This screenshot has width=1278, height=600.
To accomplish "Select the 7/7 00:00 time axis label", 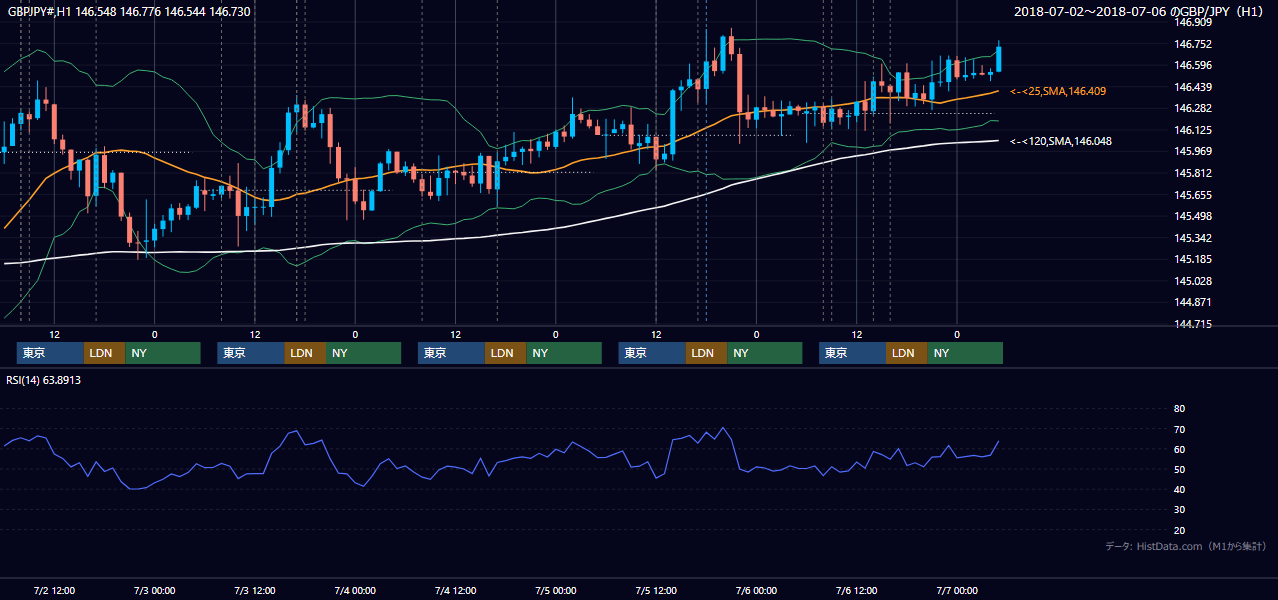I will [957, 590].
